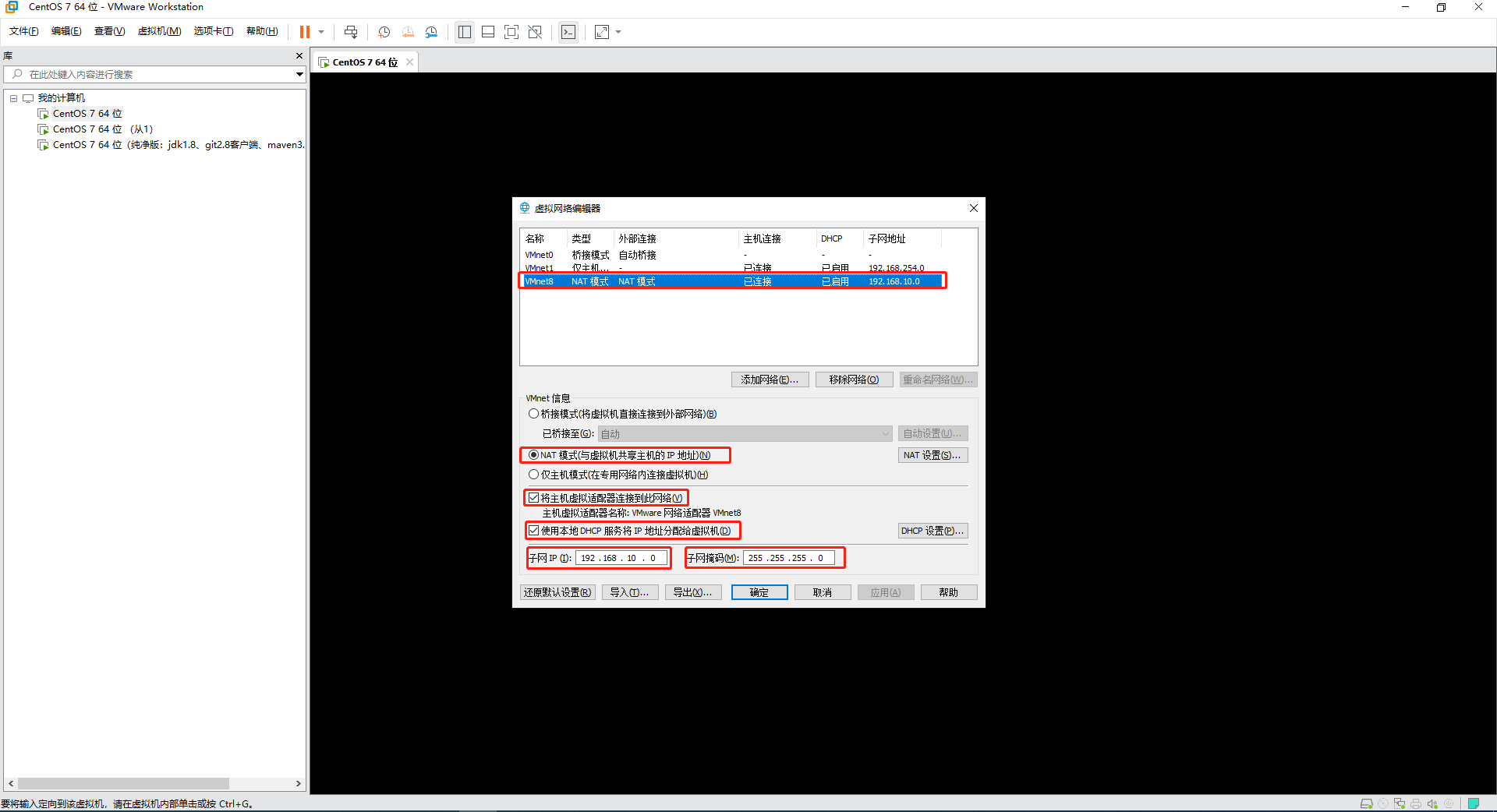Click the 导出 button

click(692, 592)
